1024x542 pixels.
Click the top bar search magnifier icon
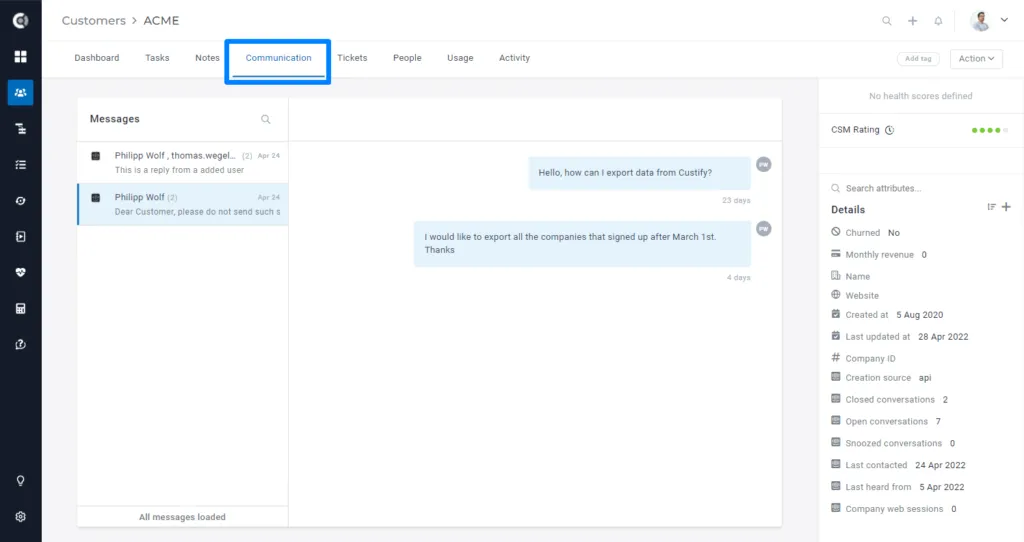pyautogui.click(x=886, y=21)
